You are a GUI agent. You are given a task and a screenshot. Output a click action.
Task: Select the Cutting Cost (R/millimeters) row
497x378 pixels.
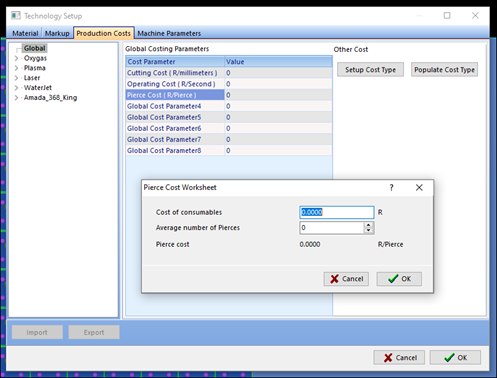click(x=229, y=73)
